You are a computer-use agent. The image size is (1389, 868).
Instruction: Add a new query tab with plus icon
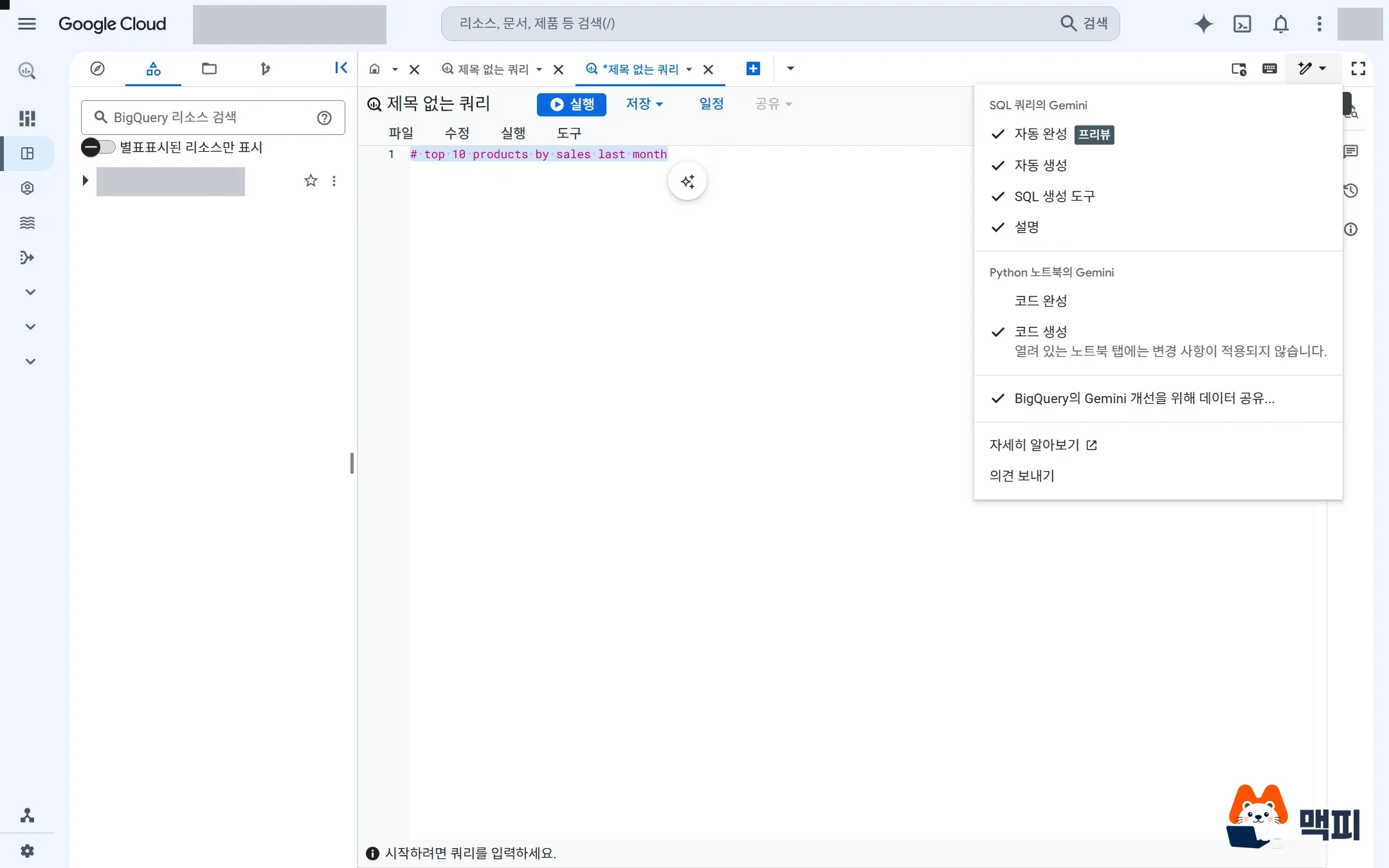753,69
